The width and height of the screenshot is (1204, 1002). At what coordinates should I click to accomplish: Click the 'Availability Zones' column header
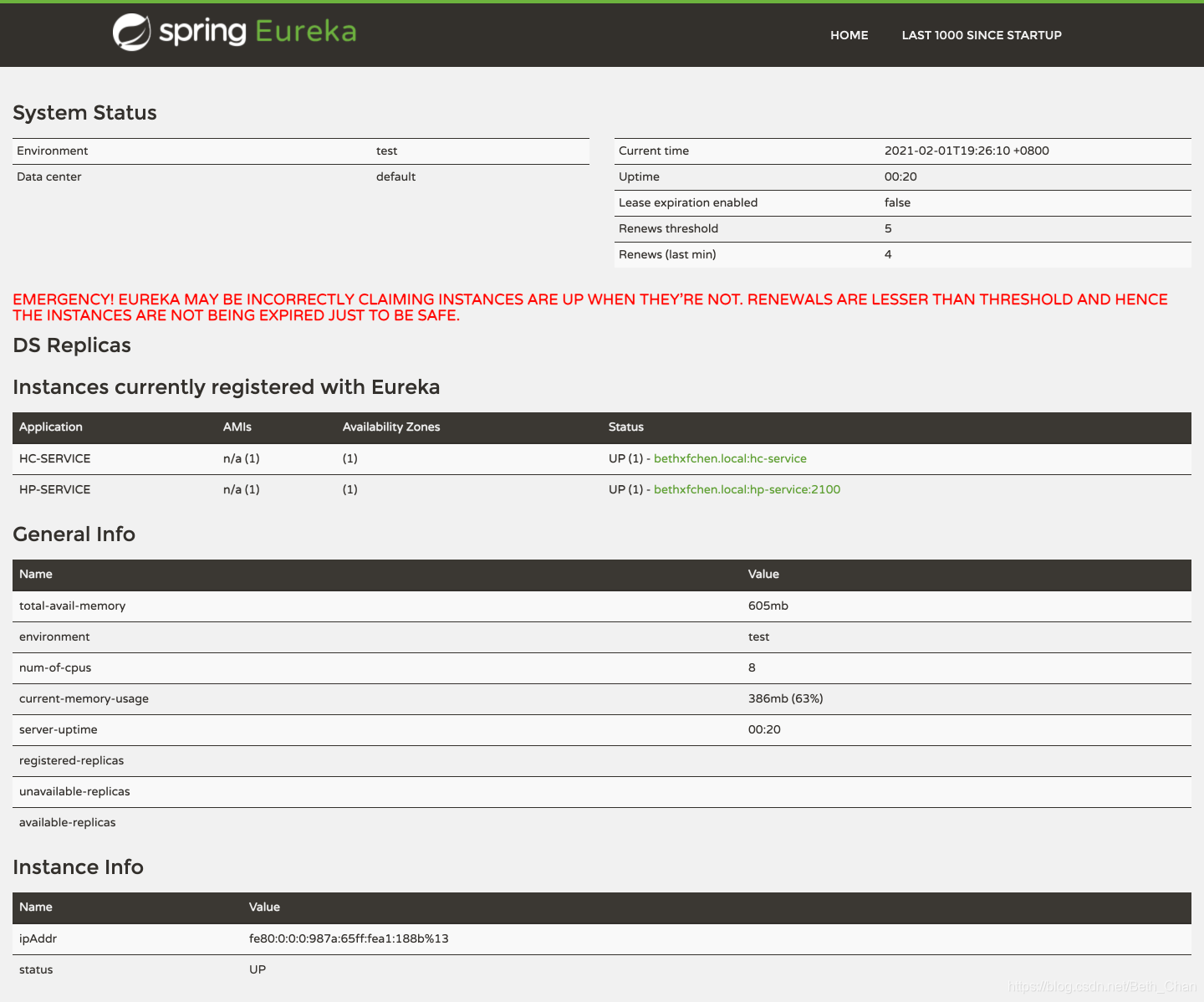(391, 427)
